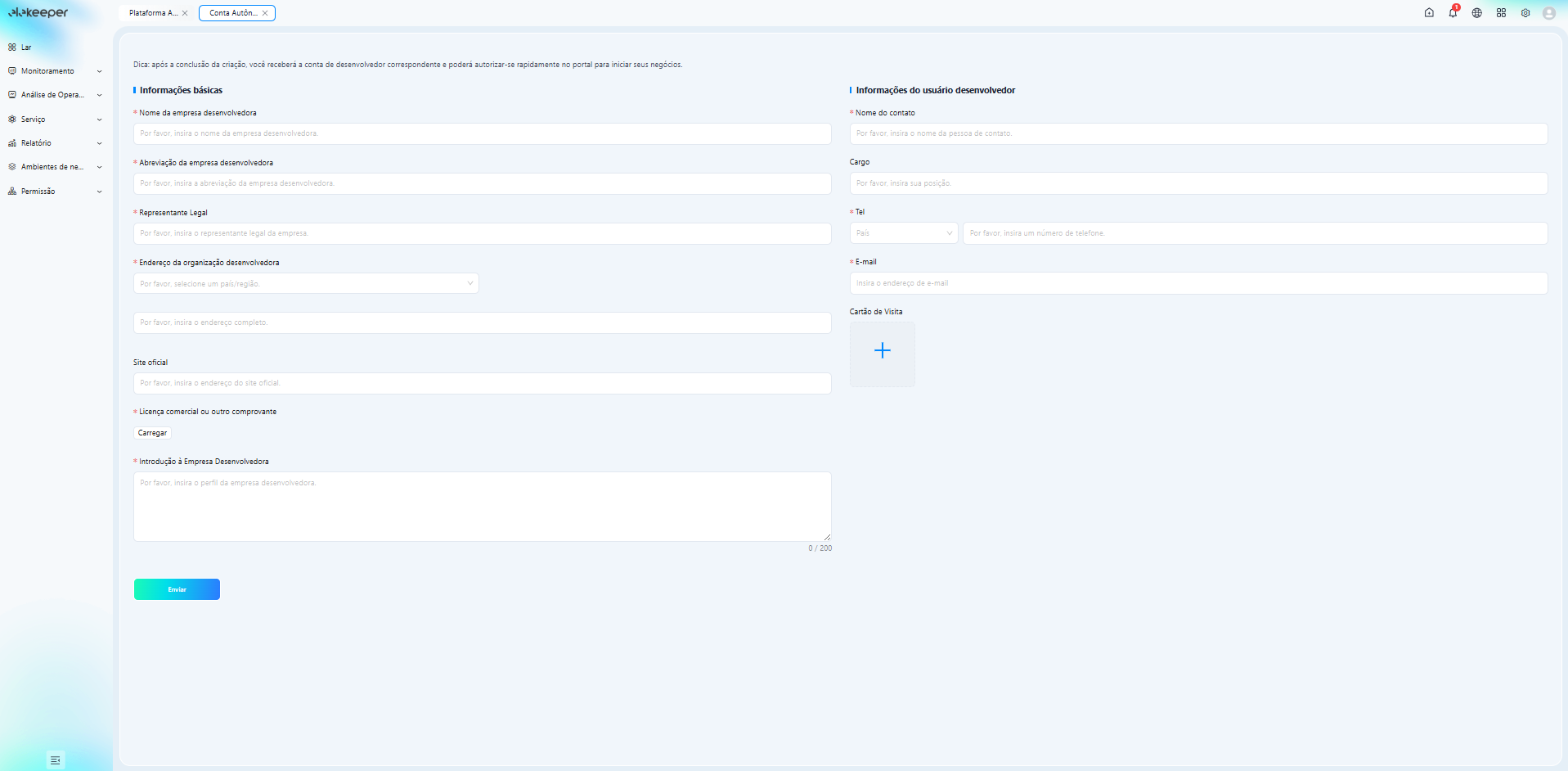This screenshot has width=1568, height=771.
Task: Expand the Análise de Opera... chevron
Action: click(99, 95)
